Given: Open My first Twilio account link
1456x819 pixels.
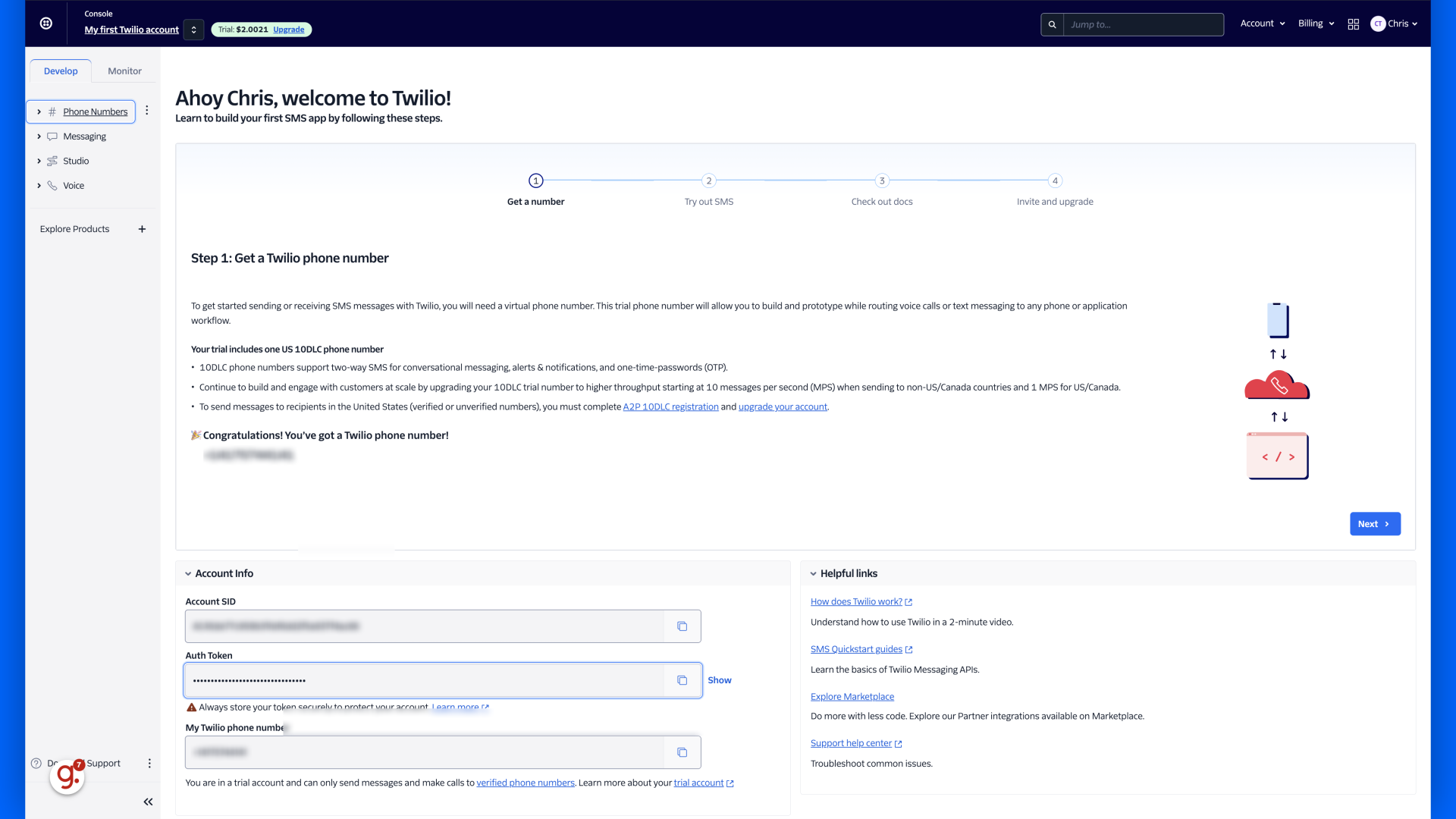Looking at the screenshot, I should coord(132,30).
